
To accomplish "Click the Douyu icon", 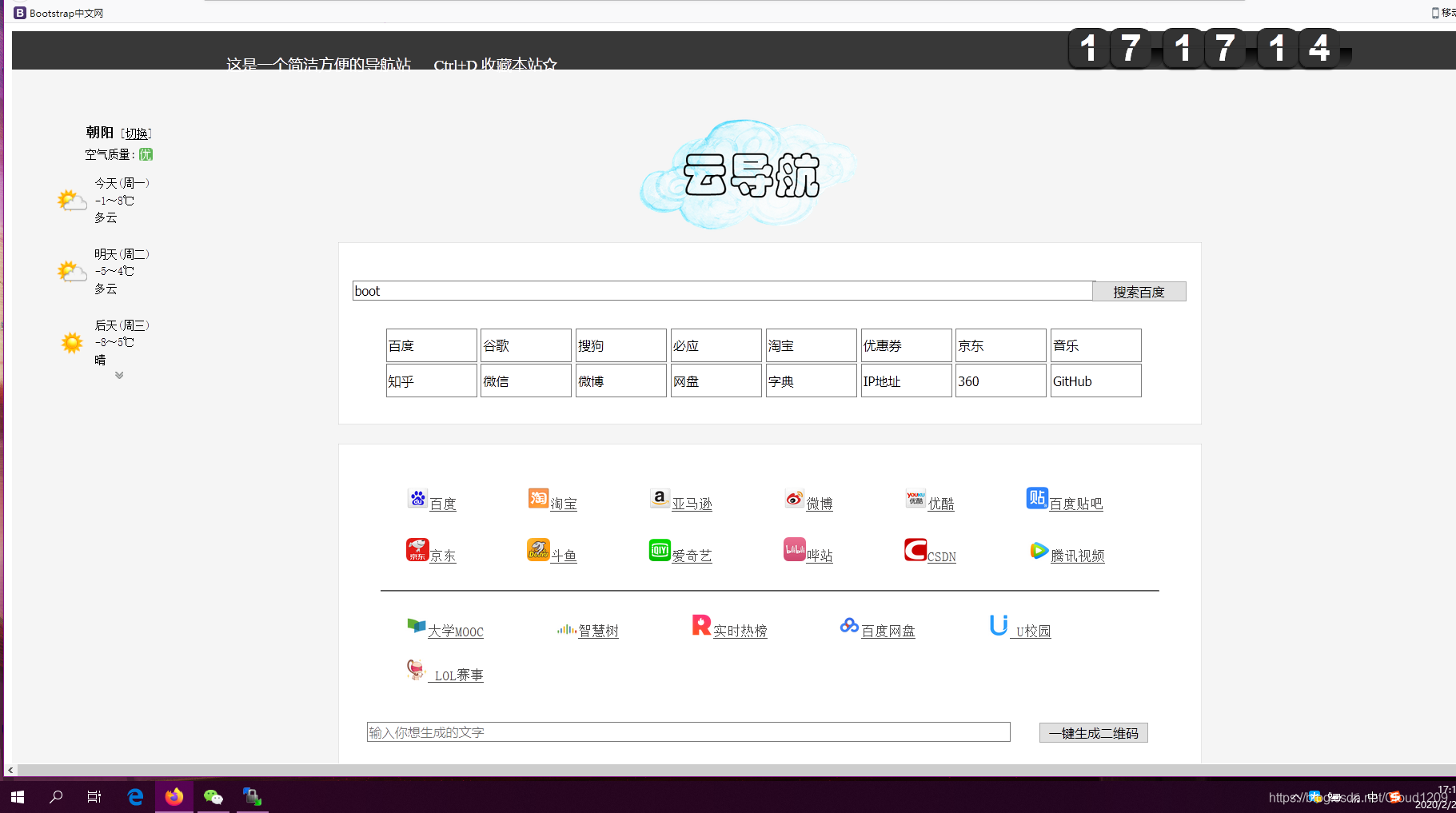I will pos(538,550).
